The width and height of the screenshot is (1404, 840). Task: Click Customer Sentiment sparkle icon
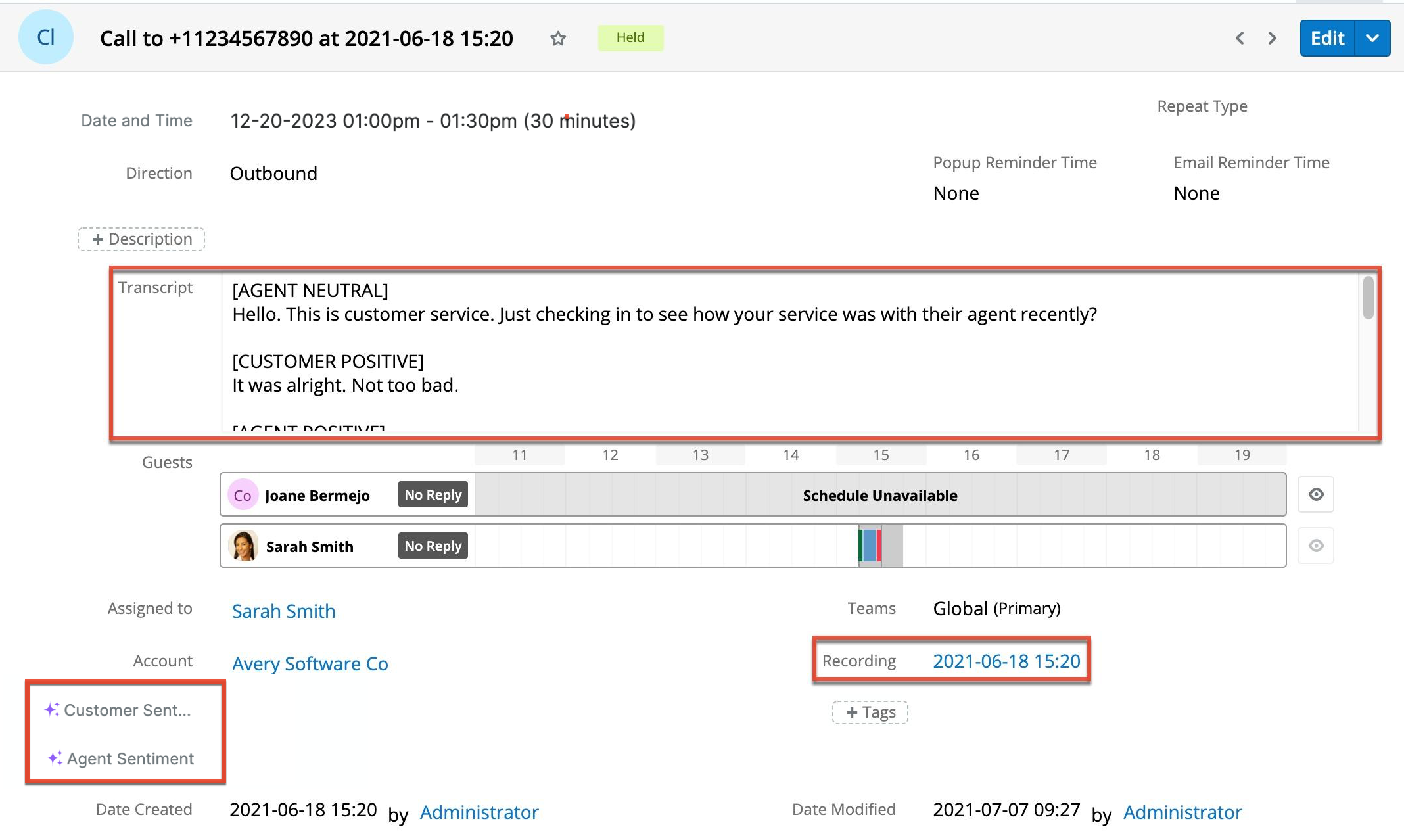point(52,710)
